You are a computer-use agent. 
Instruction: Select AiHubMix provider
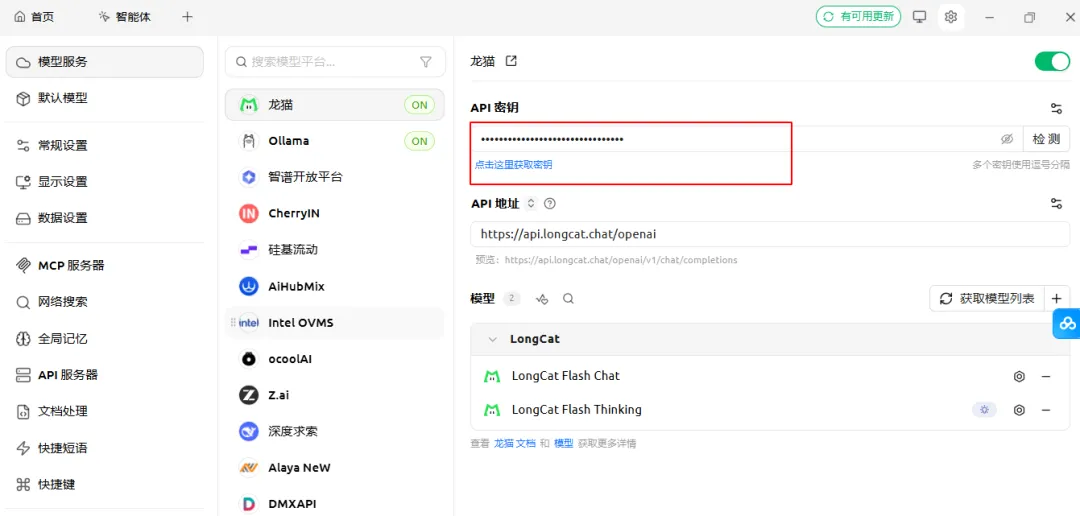(x=335, y=286)
